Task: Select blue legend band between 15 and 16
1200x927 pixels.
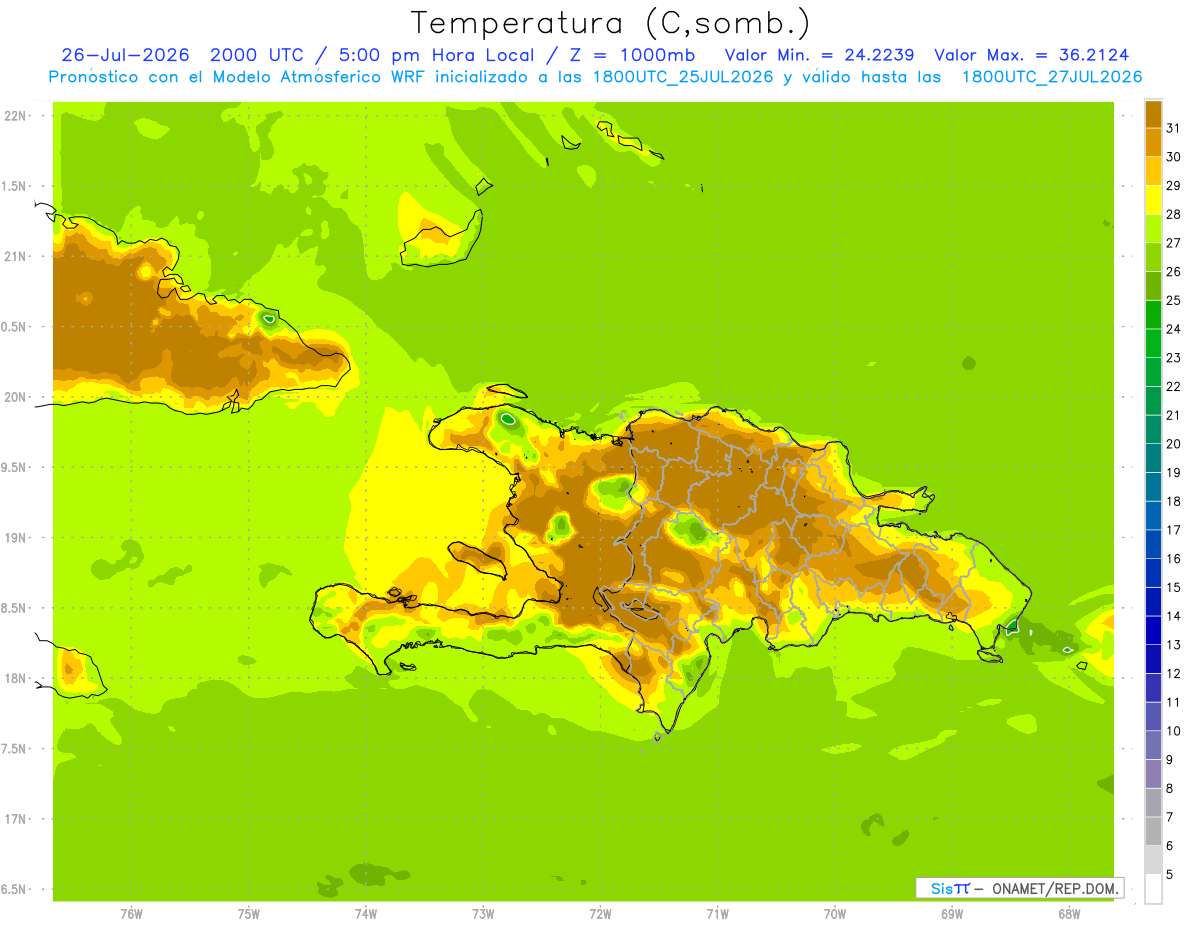Action: point(1153,573)
